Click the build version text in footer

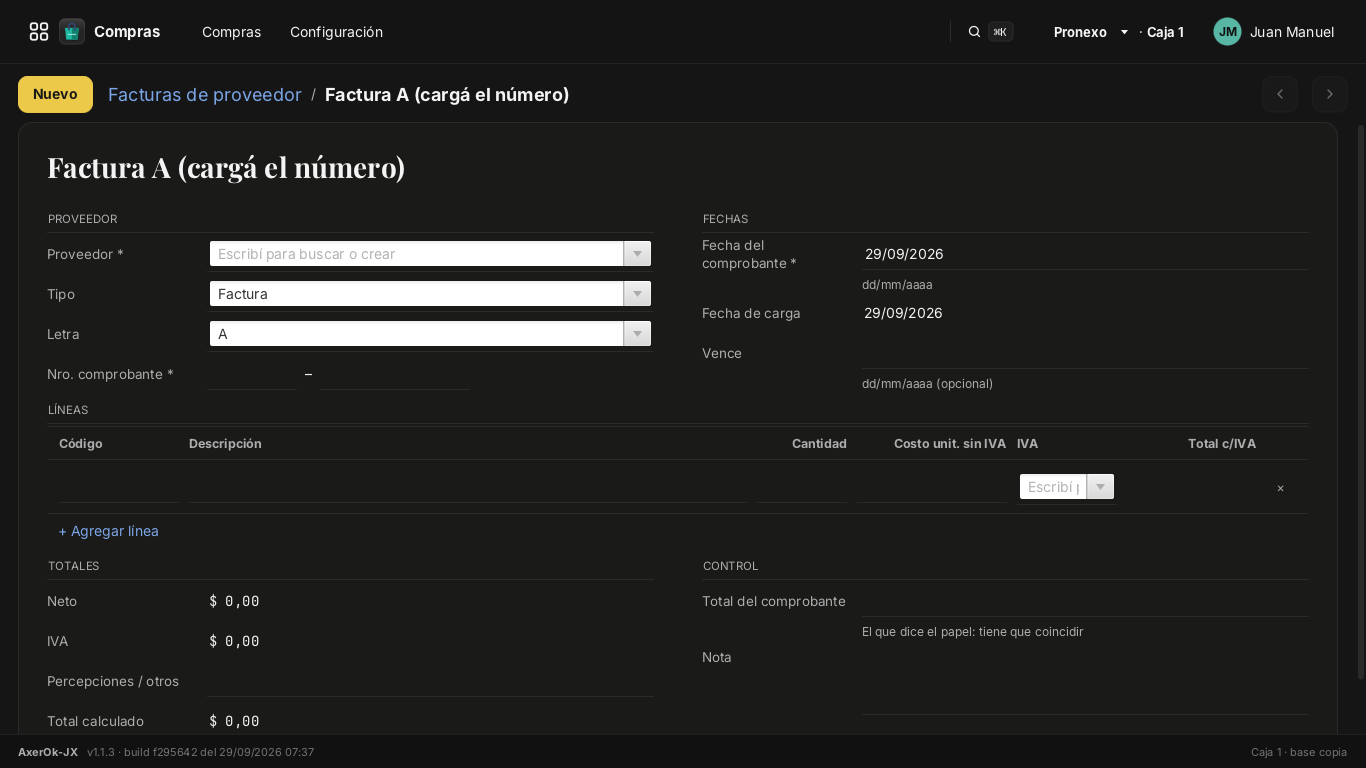200,752
